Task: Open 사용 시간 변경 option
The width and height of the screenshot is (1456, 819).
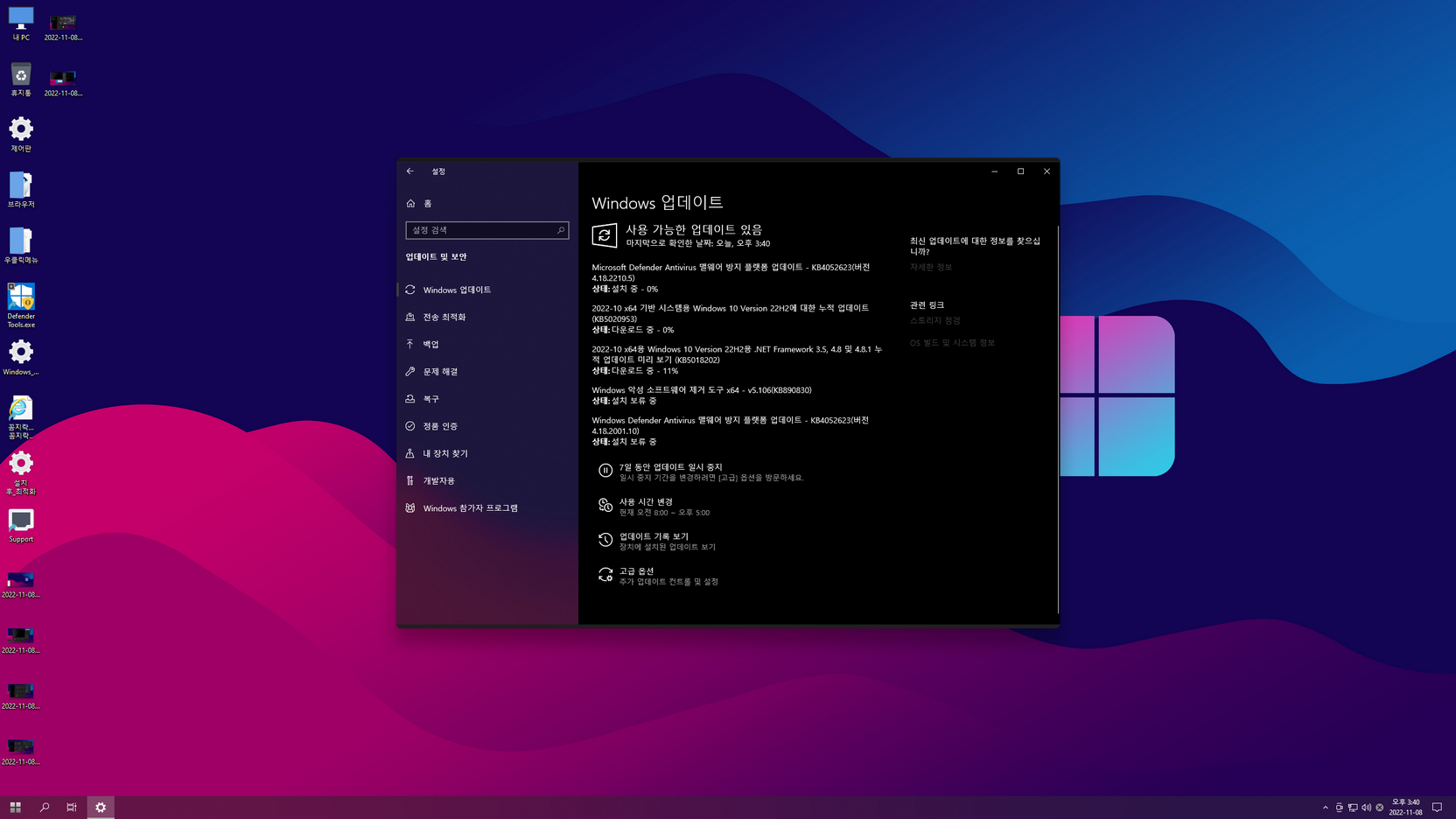Action: pyautogui.click(x=646, y=501)
